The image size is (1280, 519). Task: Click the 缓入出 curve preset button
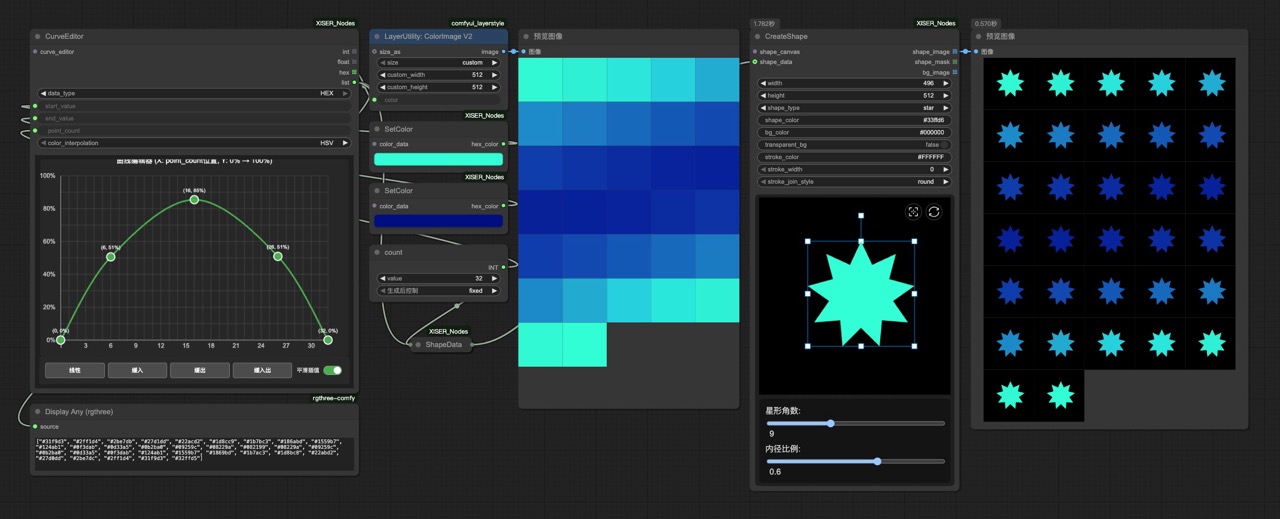pos(262,370)
